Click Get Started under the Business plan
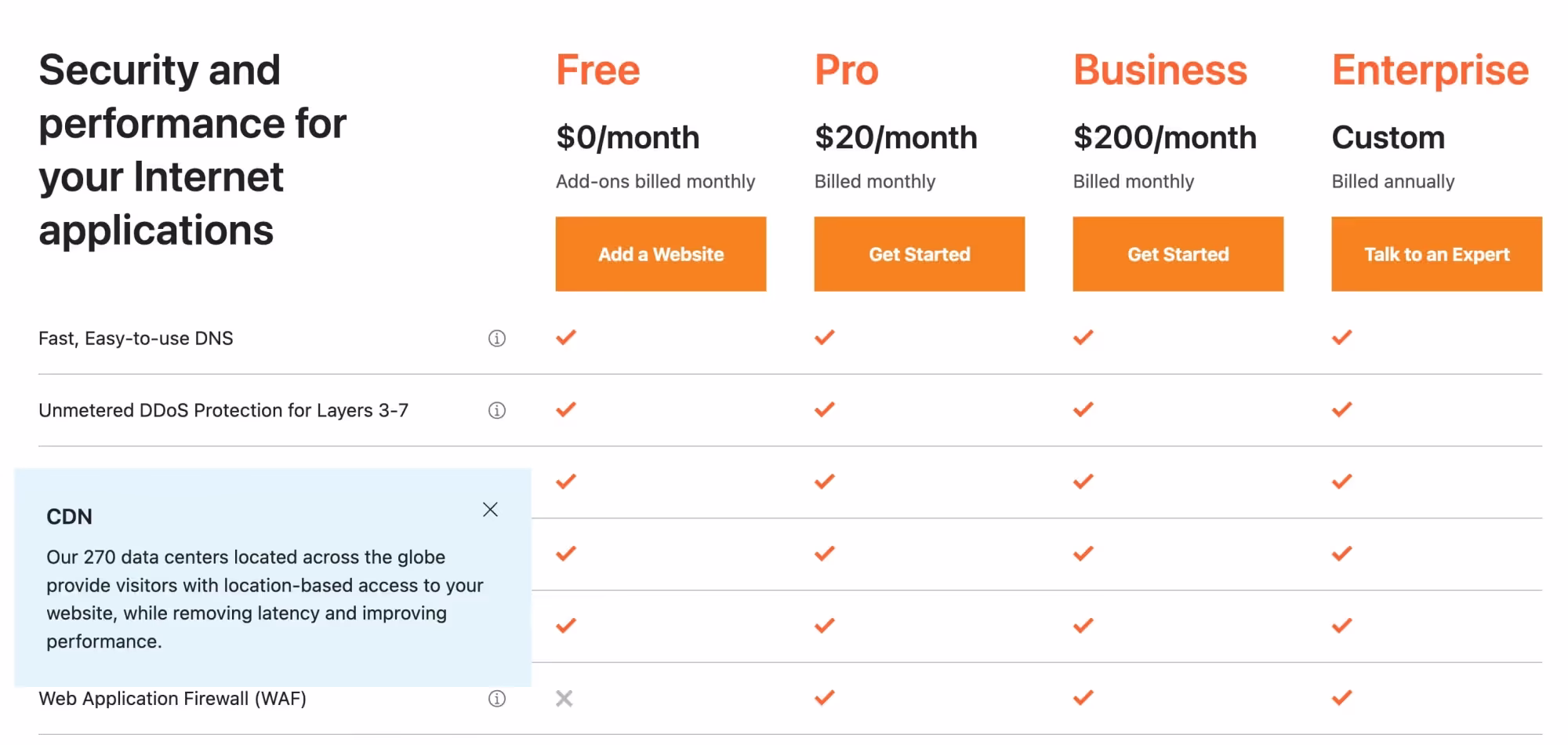 [x=1178, y=254]
